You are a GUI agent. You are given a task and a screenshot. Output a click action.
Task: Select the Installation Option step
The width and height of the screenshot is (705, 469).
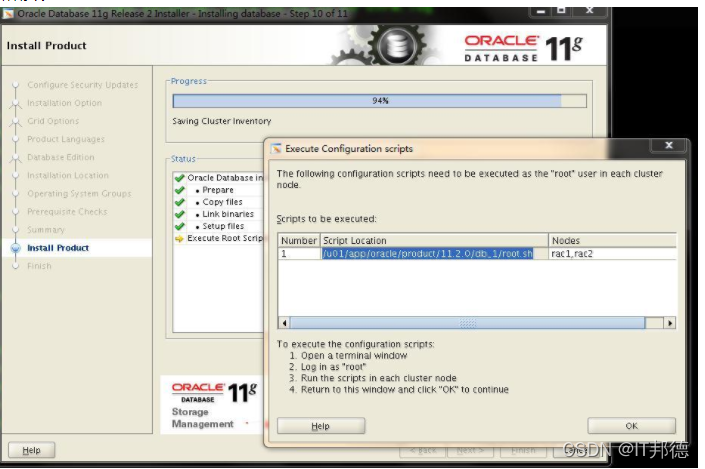tap(64, 103)
